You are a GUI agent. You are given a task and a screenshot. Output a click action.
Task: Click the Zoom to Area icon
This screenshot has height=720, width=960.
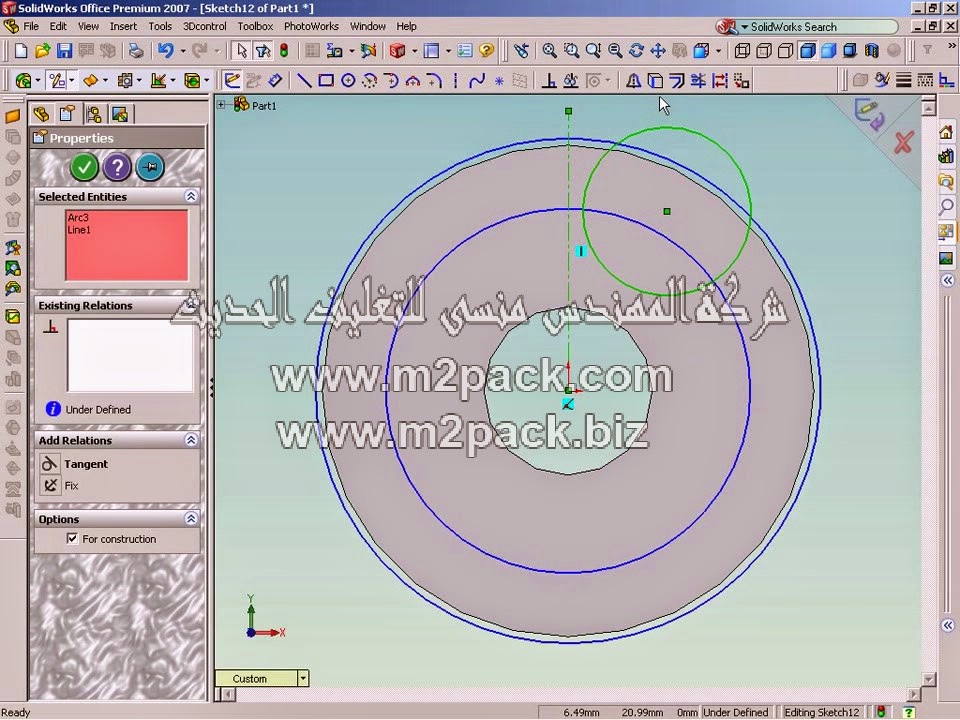(x=571, y=50)
